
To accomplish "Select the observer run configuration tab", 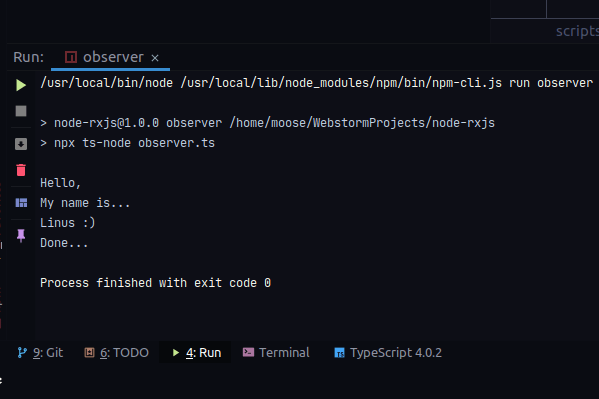I will point(110,57).
